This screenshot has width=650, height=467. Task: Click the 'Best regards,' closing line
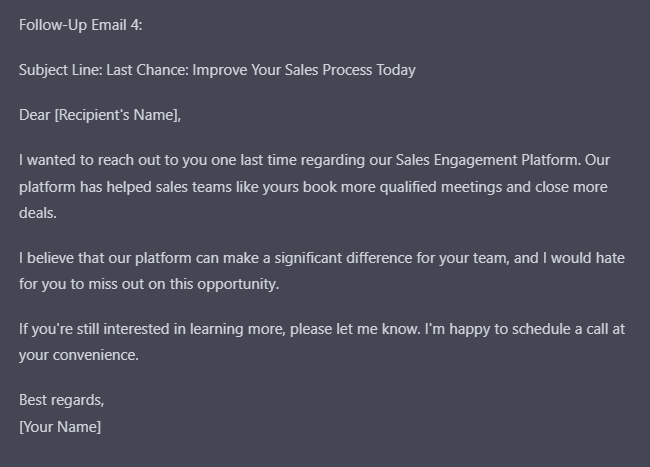[62, 401]
